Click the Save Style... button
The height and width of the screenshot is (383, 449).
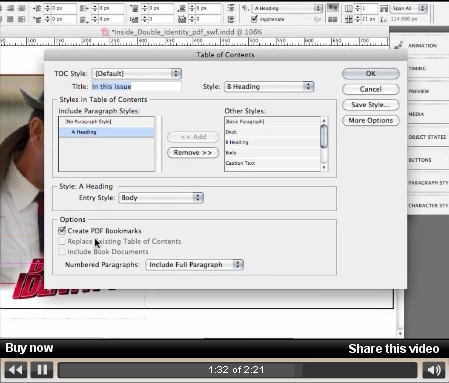tap(371, 105)
